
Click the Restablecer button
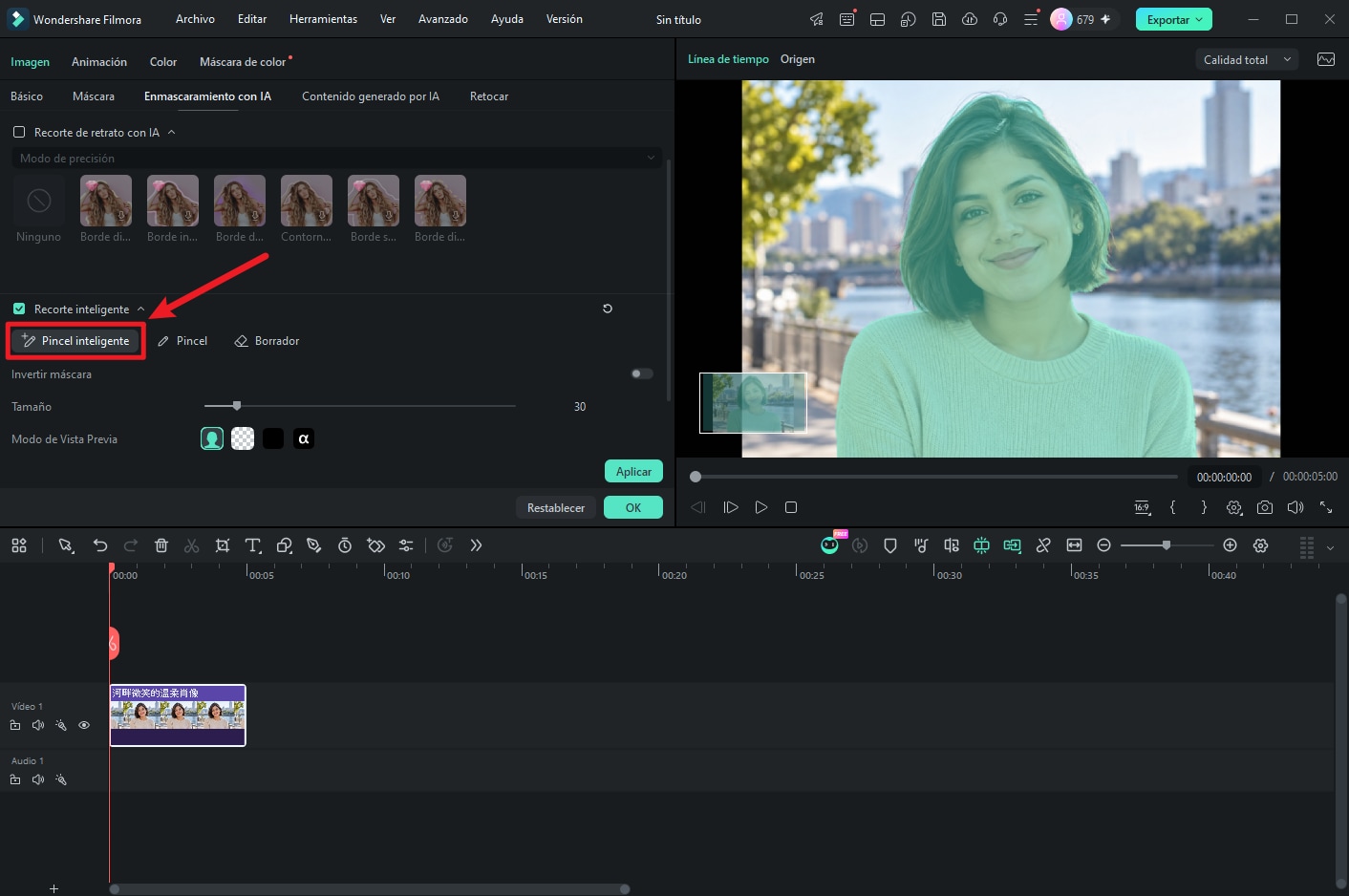556,507
